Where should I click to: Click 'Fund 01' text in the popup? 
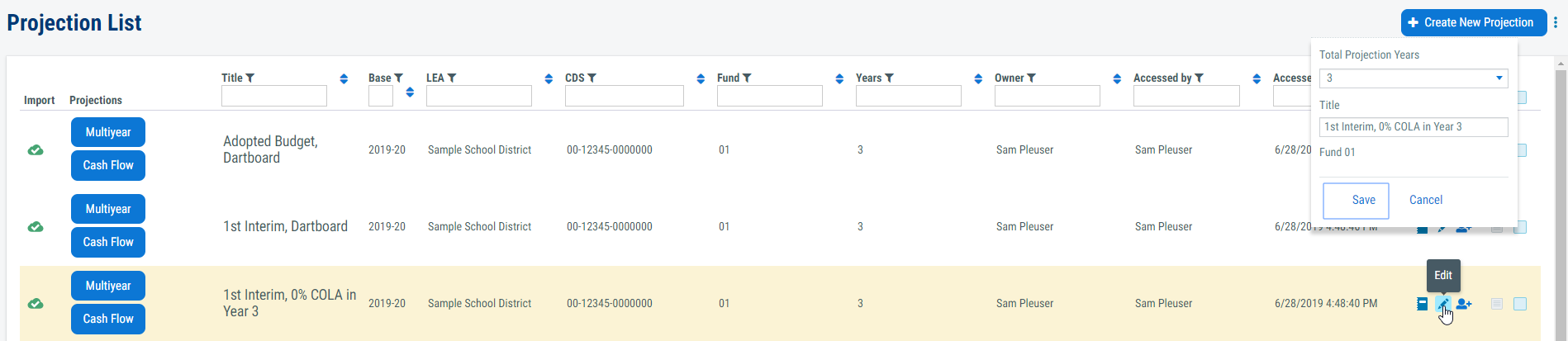pos(1338,152)
